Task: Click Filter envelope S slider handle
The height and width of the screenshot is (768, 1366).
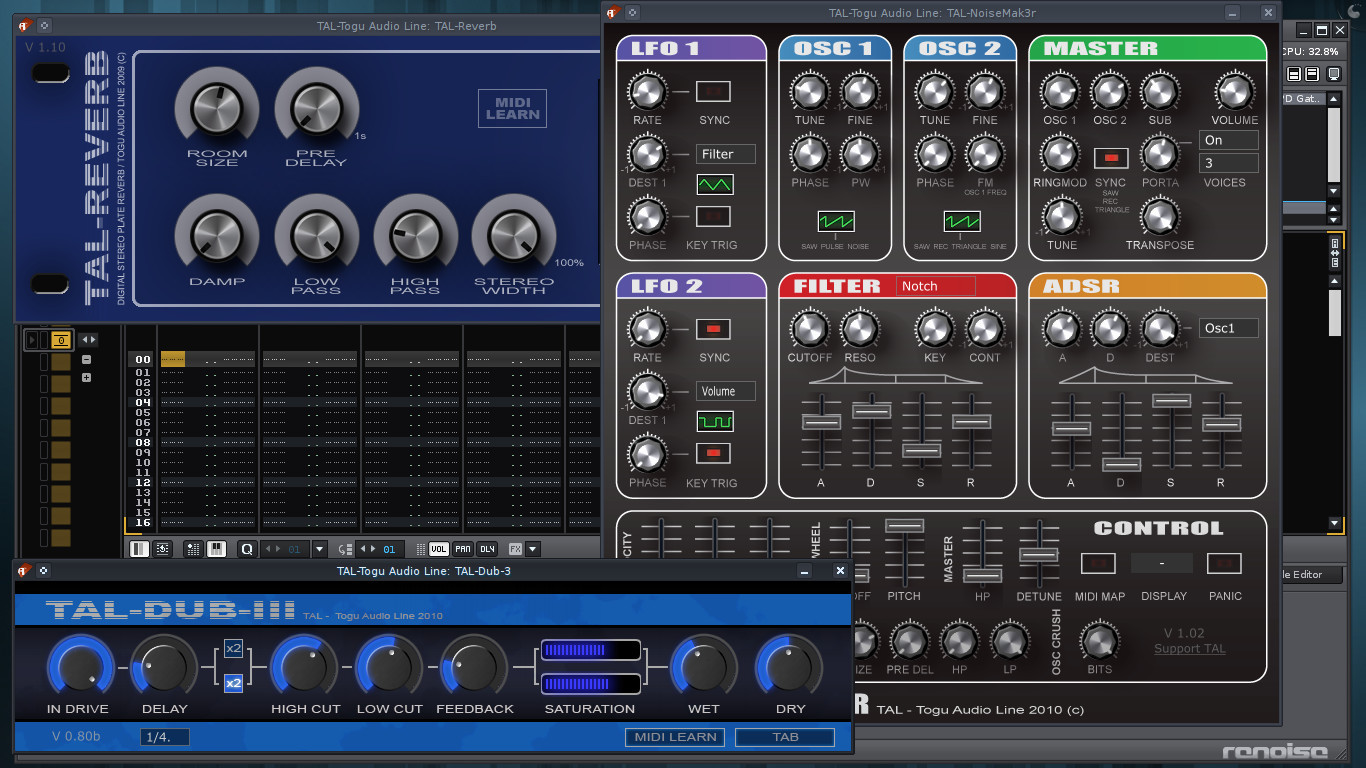Action: pyautogui.click(x=921, y=451)
